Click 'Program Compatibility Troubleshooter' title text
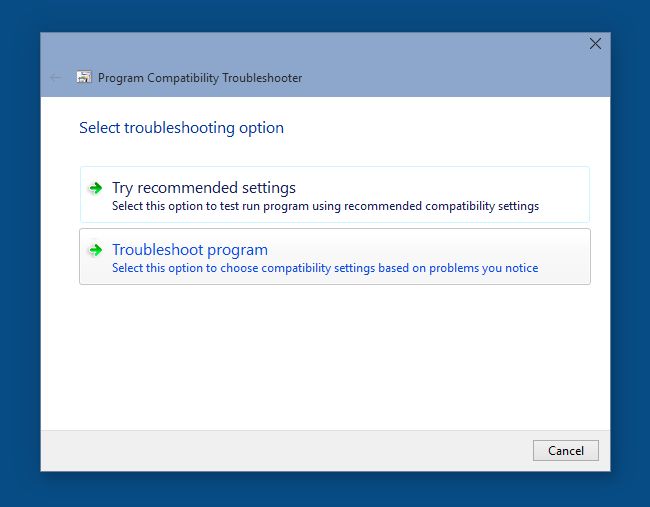 click(x=200, y=78)
